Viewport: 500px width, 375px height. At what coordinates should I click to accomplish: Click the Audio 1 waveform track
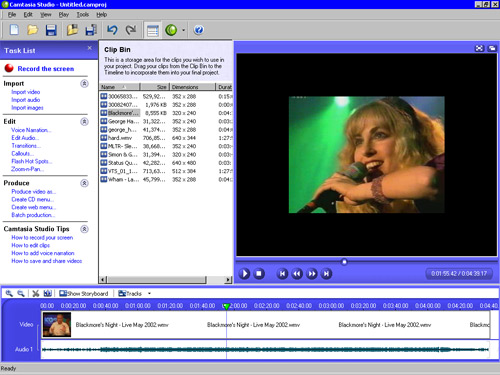265,349
